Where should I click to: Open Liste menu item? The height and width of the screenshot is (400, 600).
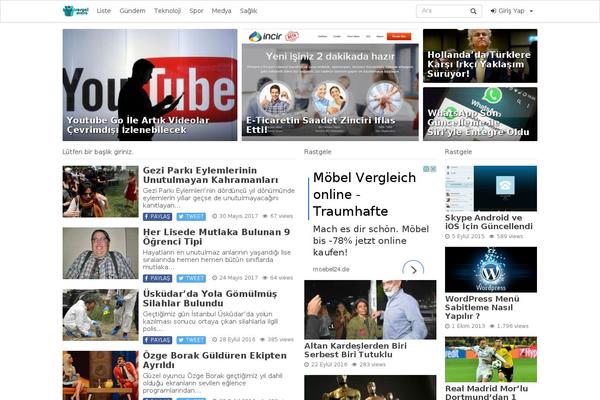coord(104,11)
